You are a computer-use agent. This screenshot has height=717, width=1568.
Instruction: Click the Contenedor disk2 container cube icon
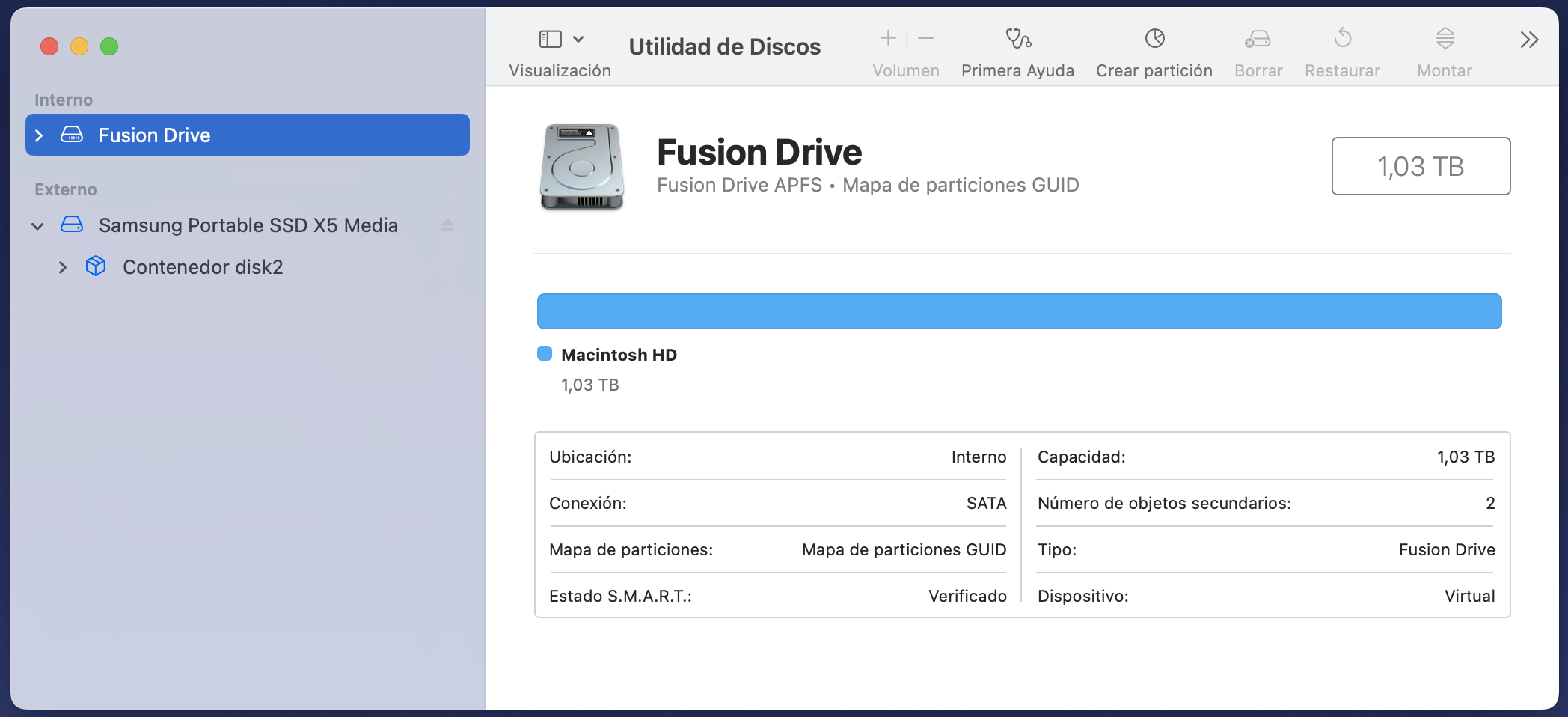coord(96,266)
